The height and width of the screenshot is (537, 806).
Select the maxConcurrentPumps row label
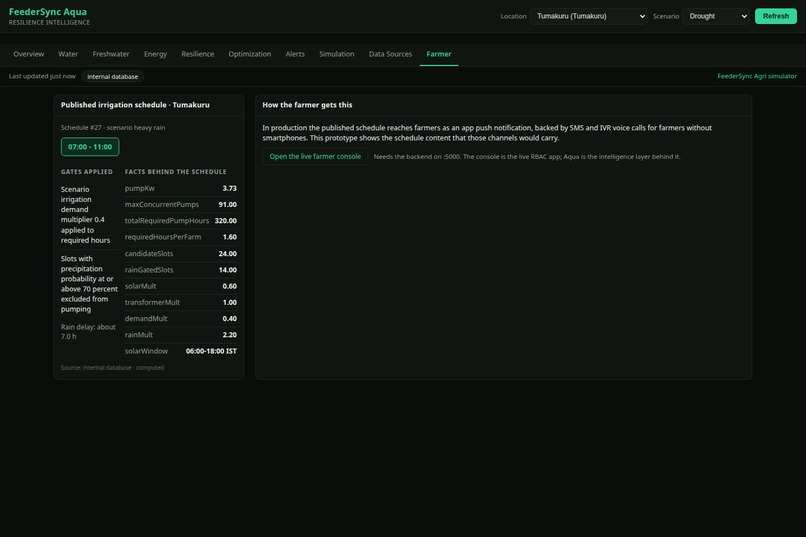click(x=161, y=205)
